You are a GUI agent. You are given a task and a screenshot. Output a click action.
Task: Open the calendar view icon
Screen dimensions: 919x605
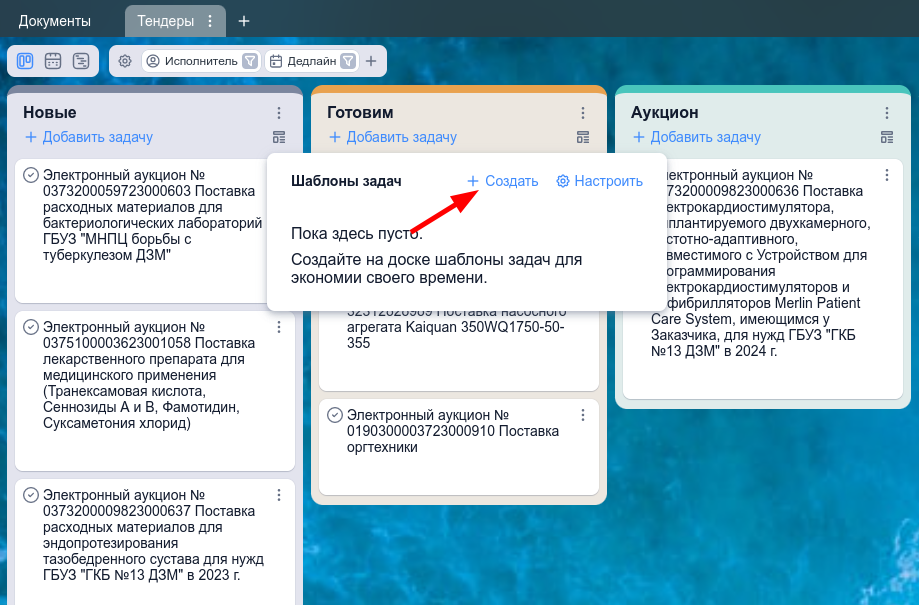pyautogui.click(x=52, y=61)
